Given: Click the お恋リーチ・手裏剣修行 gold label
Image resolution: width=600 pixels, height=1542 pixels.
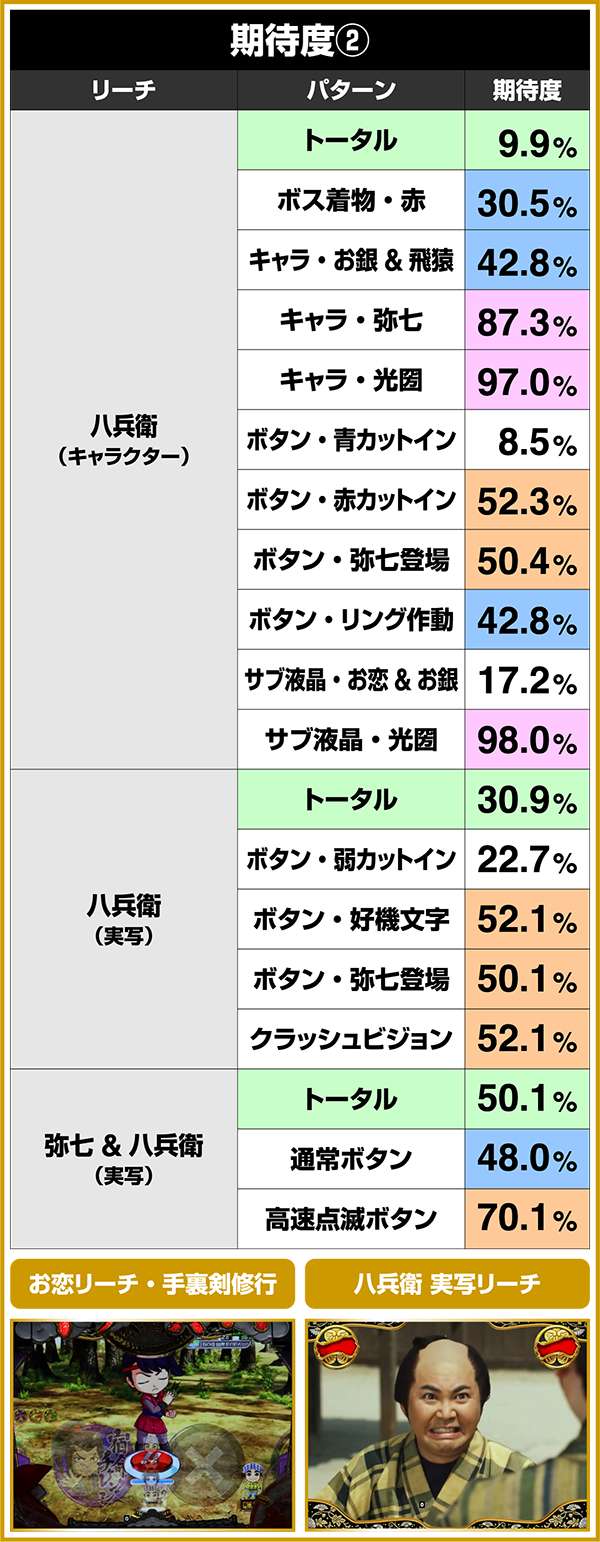Looking at the screenshot, I should 153,1284.
